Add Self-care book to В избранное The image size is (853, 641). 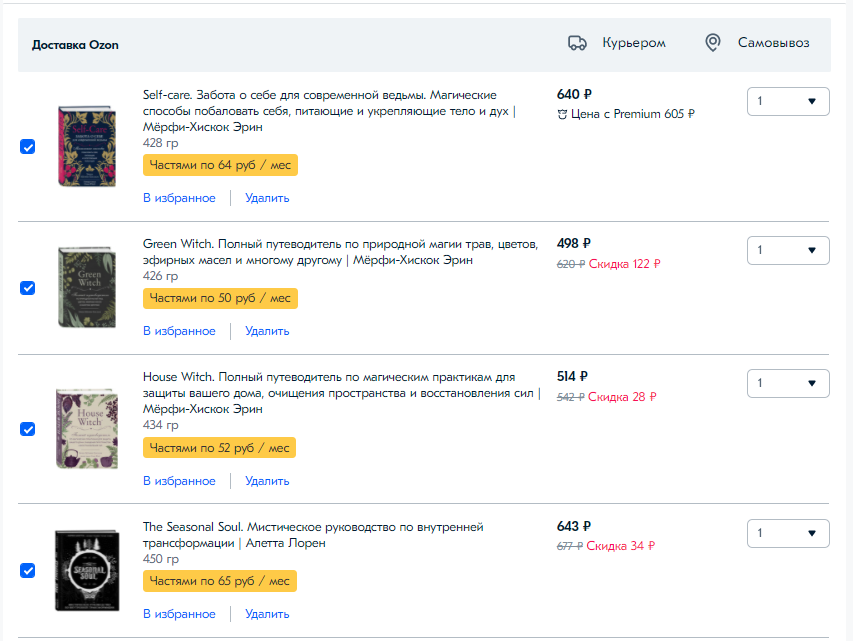click(x=179, y=198)
